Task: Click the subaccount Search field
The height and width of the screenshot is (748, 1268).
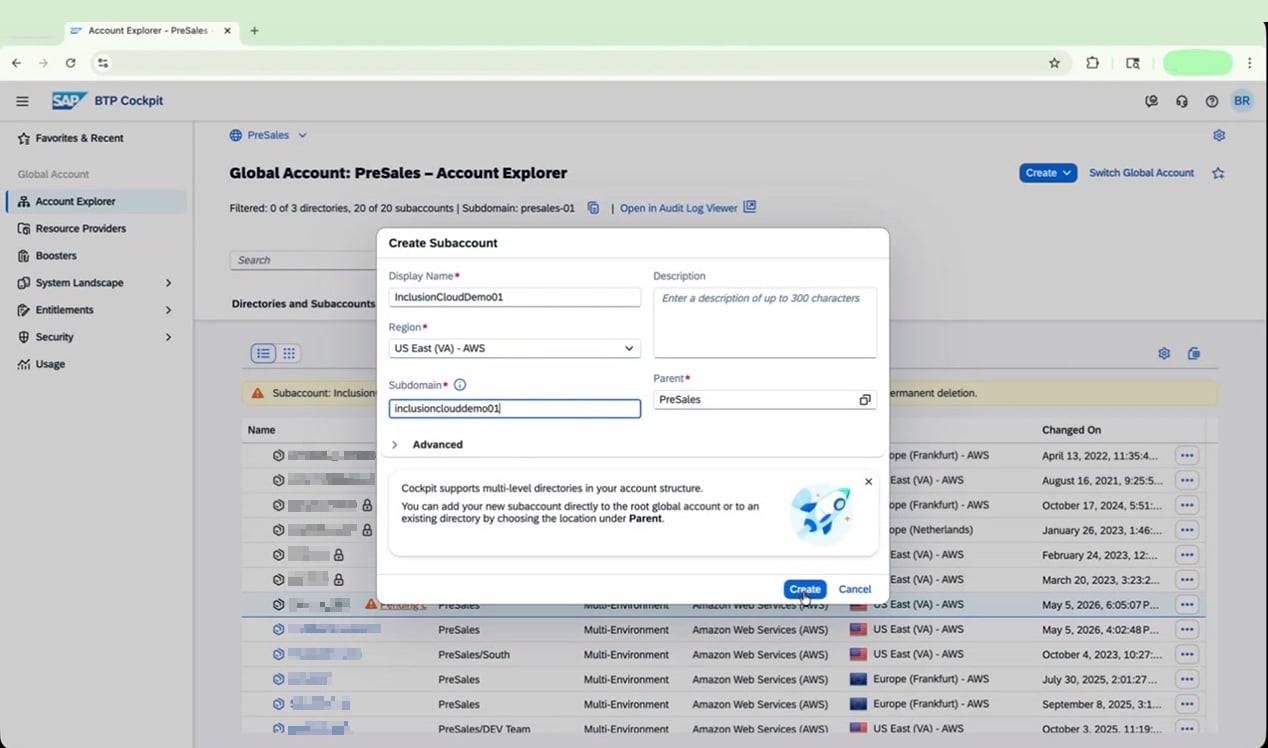Action: 303,260
